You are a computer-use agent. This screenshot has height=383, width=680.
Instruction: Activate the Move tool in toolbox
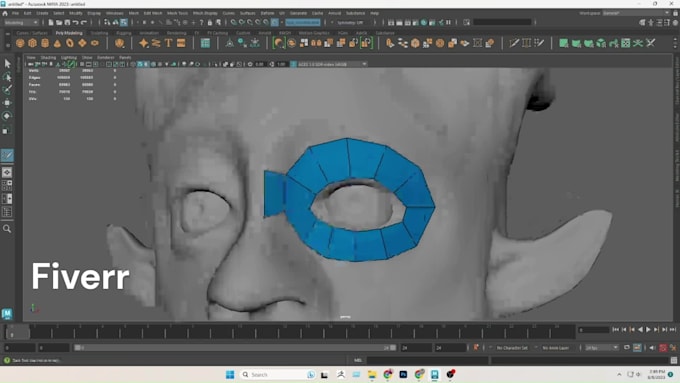click(7, 103)
